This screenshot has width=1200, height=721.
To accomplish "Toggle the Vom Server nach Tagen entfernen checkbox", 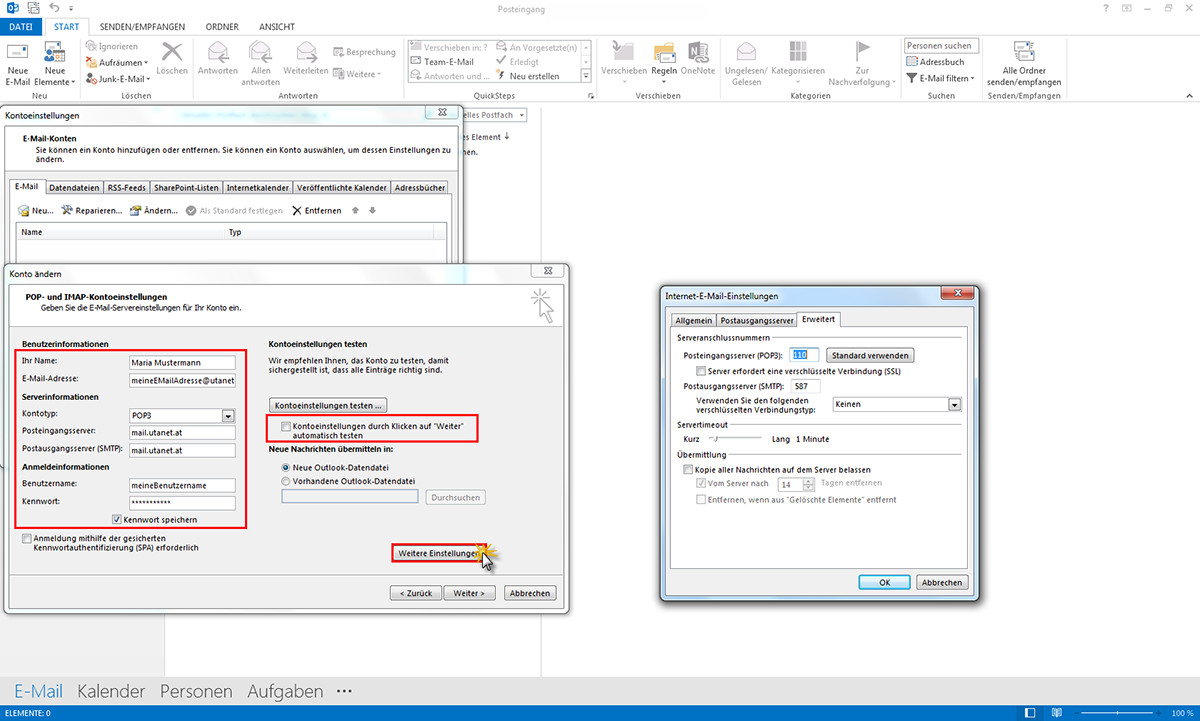I will pos(701,483).
